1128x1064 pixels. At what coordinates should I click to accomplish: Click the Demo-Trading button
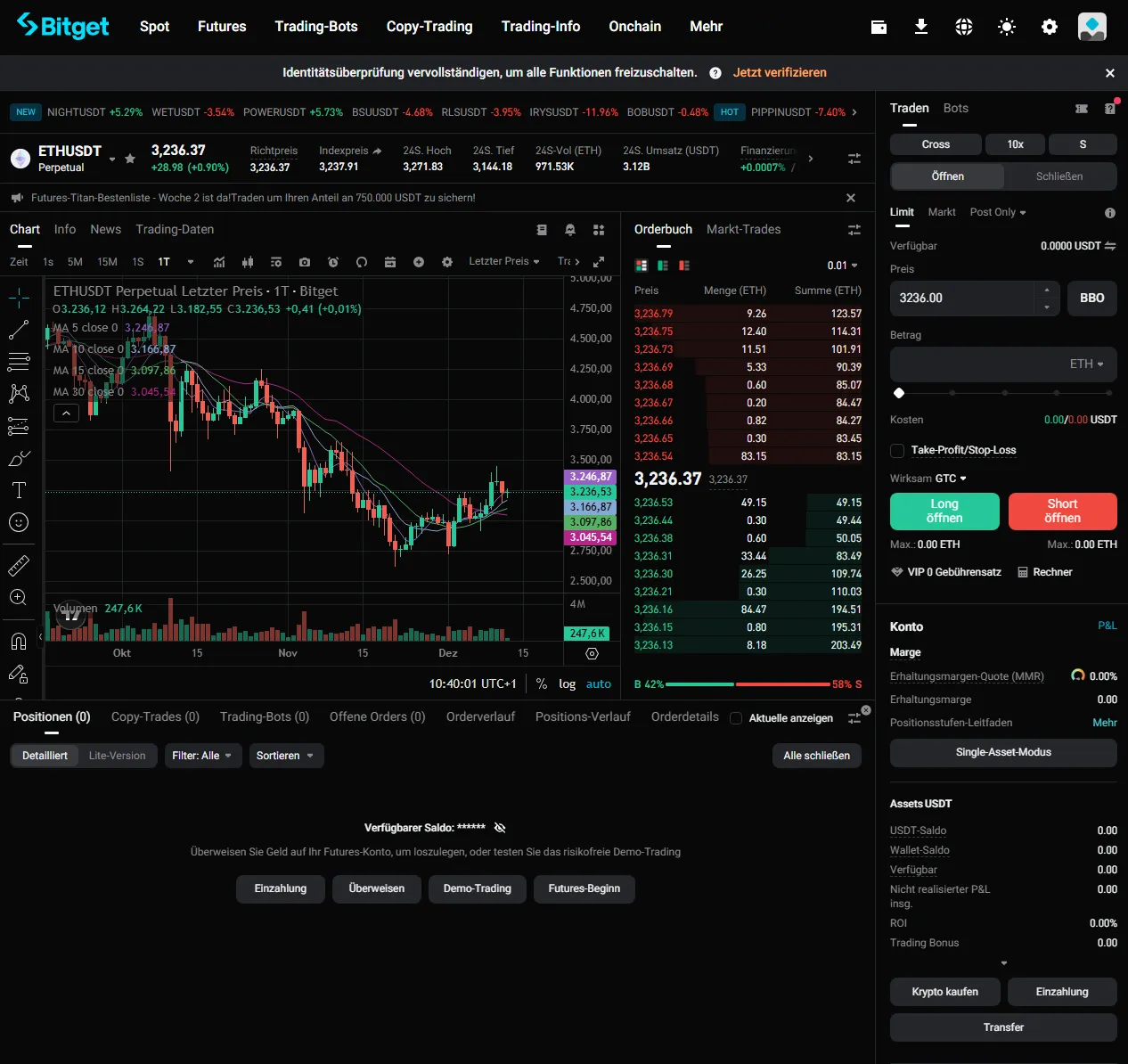[478, 888]
